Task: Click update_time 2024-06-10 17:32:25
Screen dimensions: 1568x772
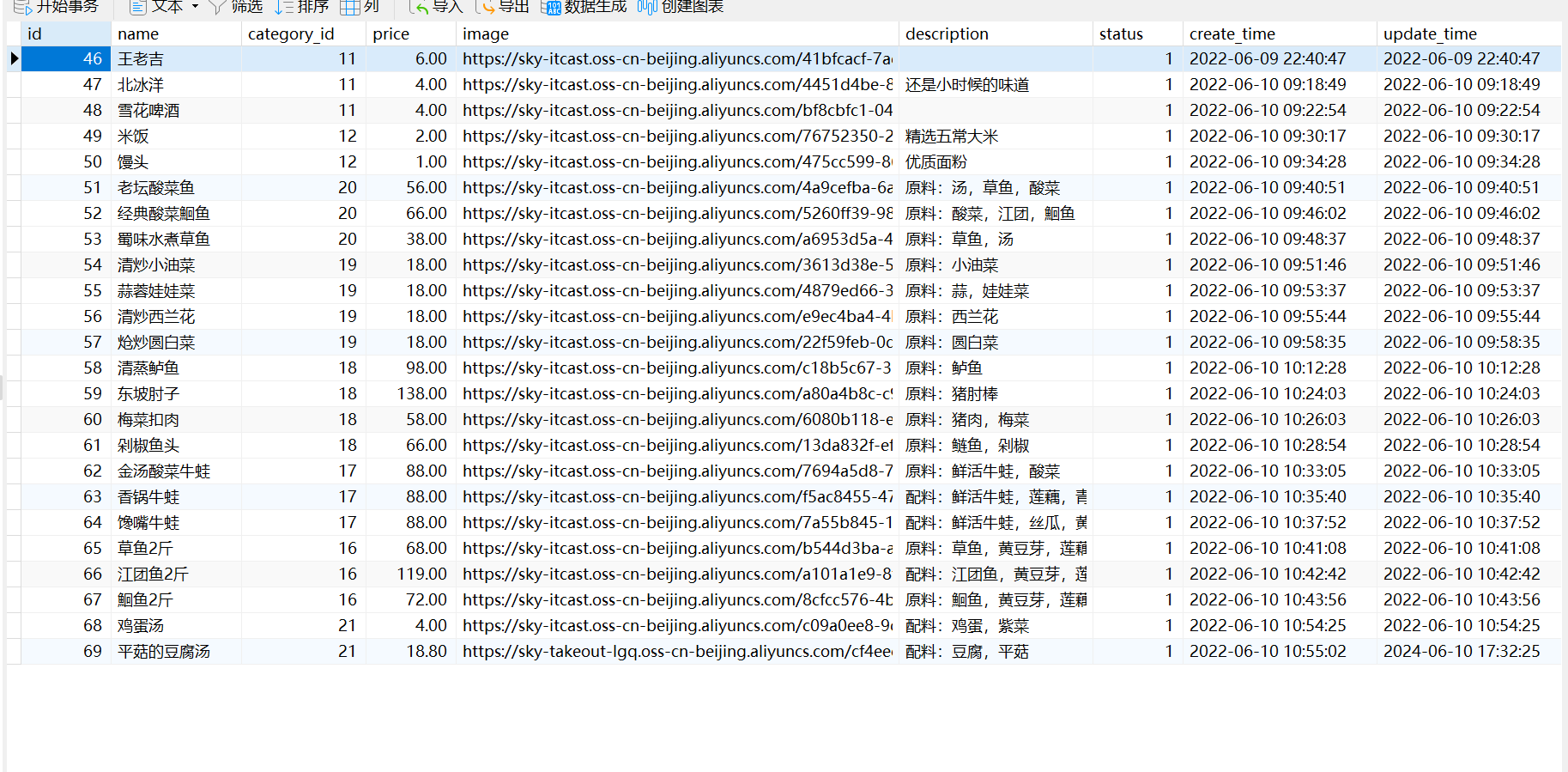Action: 1469,651
